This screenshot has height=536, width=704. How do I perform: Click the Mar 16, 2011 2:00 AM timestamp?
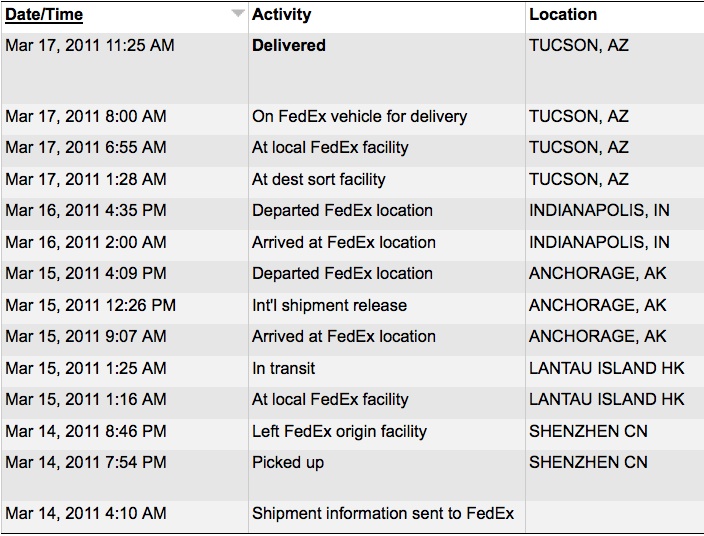(x=86, y=243)
